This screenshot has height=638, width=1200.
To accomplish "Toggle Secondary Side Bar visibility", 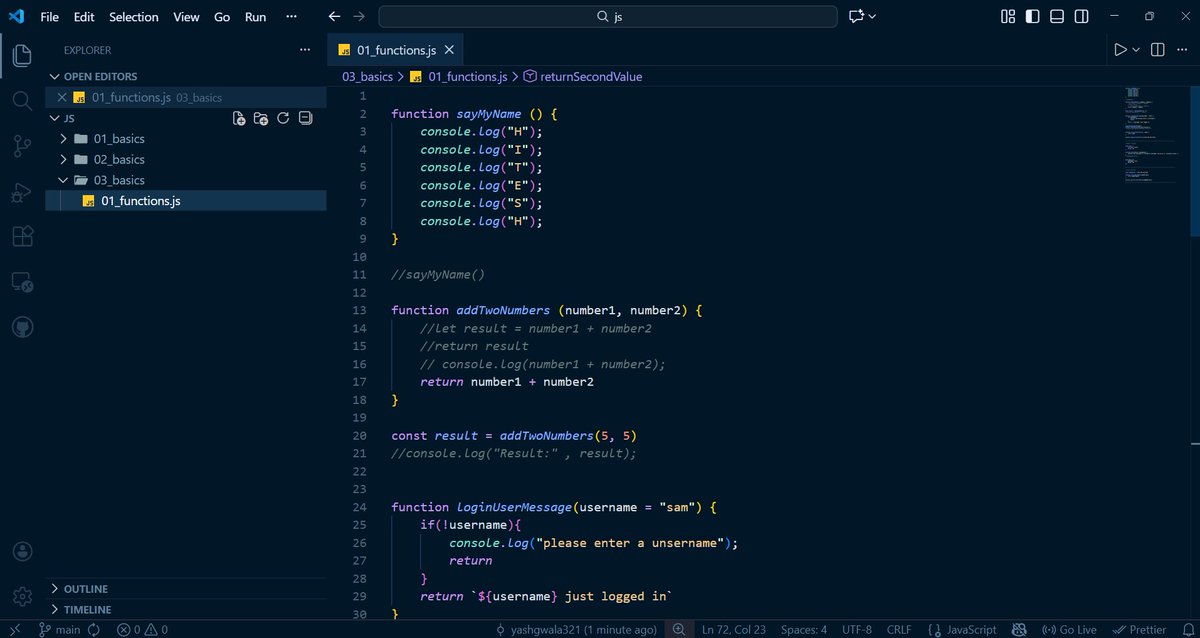I will click(x=1082, y=17).
